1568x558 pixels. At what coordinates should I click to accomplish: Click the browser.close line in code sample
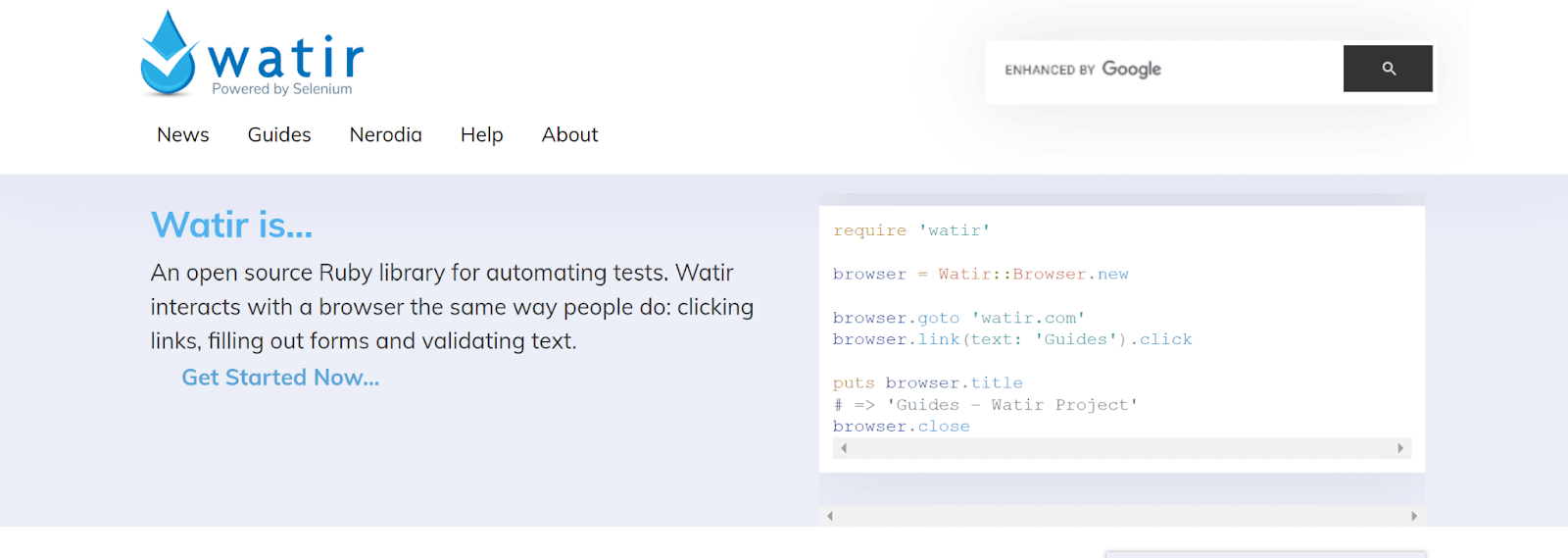(x=901, y=427)
